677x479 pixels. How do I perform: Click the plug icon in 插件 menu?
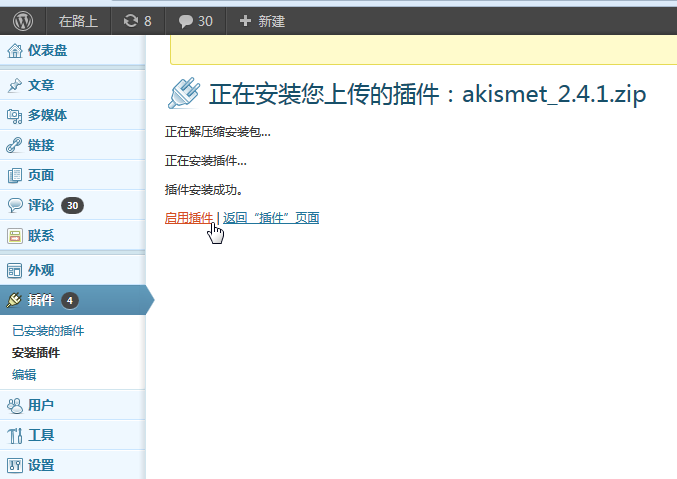(14, 300)
